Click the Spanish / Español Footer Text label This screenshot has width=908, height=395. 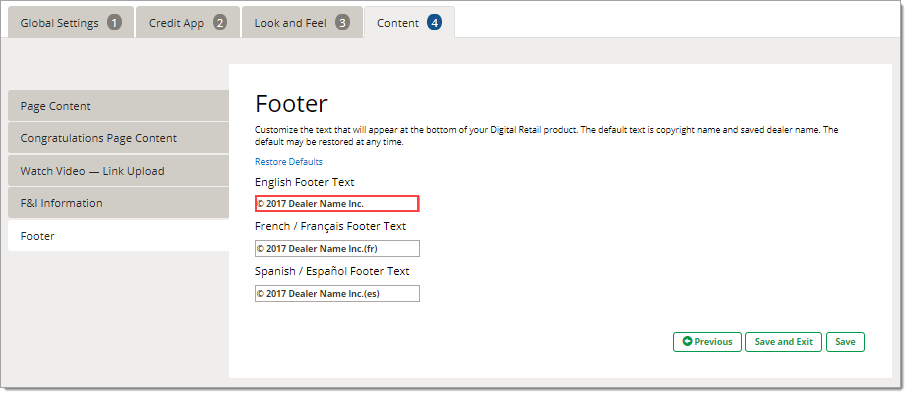tap(332, 271)
